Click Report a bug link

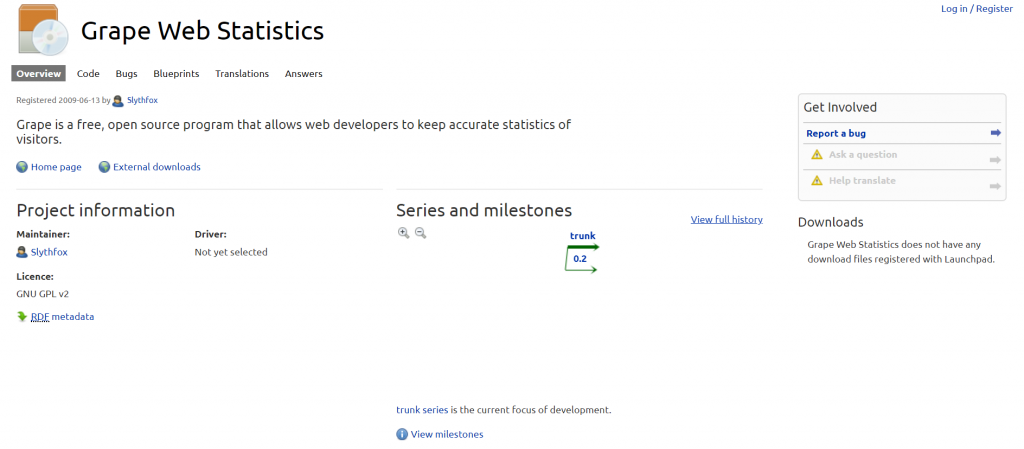(x=836, y=133)
